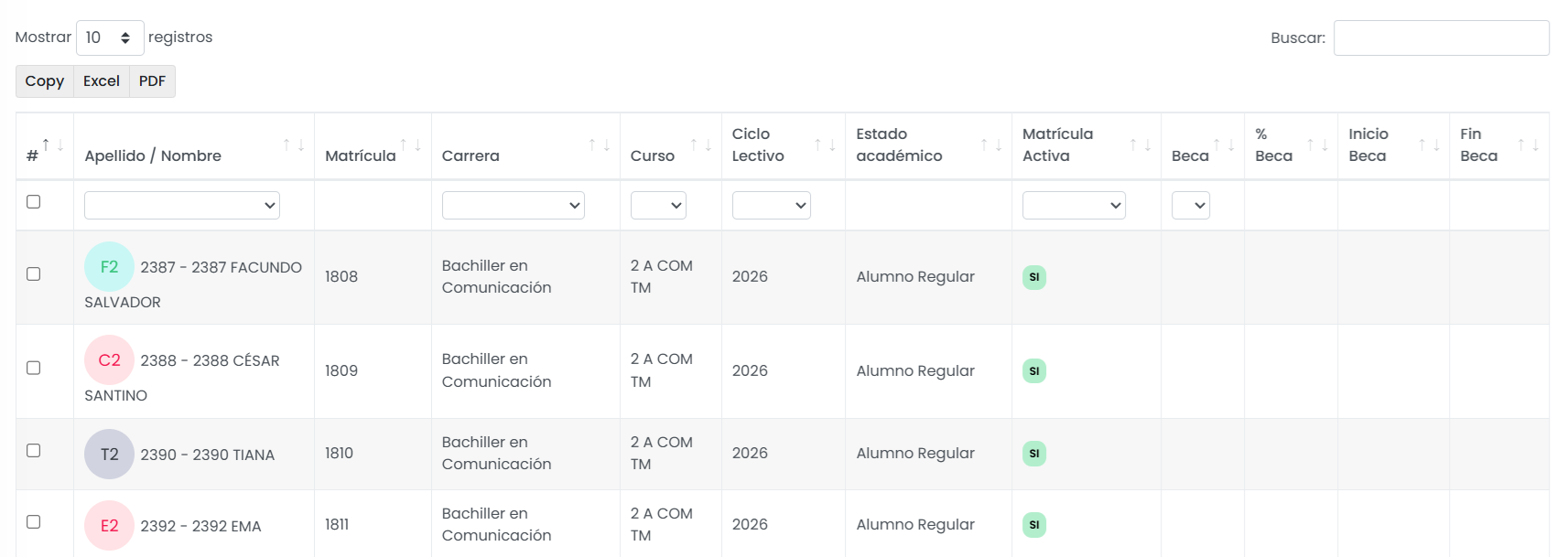Viewport: 1568px width, 557px height.
Task: Click the C2 avatar for CÉSAR SANTINO
Action: 109,360
